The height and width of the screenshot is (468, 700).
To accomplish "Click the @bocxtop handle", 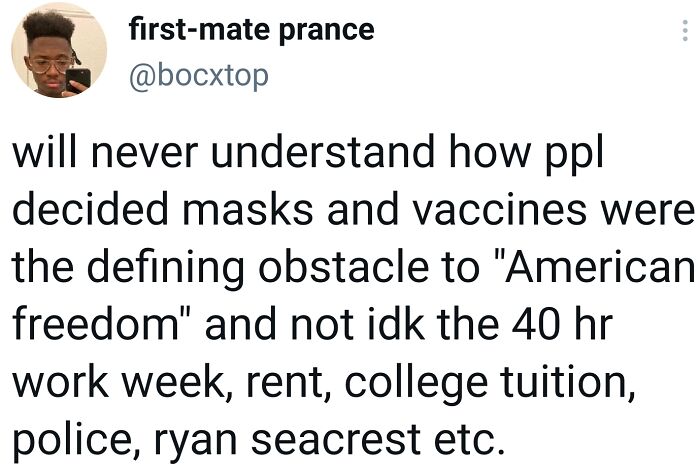I will click(199, 75).
